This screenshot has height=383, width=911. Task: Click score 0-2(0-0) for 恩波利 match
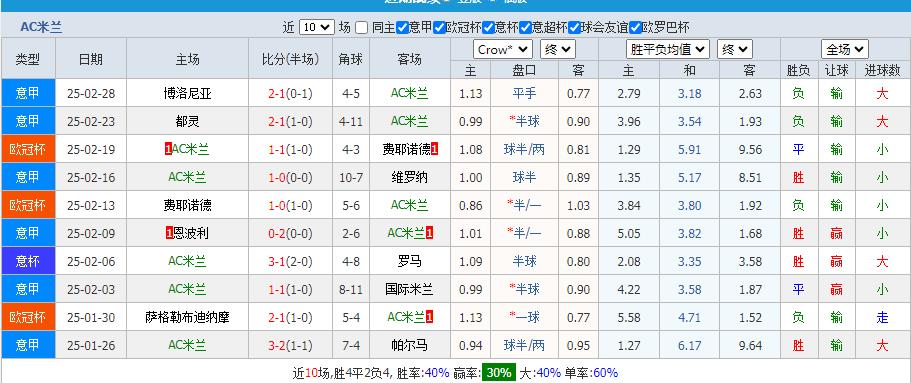tap(290, 234)
